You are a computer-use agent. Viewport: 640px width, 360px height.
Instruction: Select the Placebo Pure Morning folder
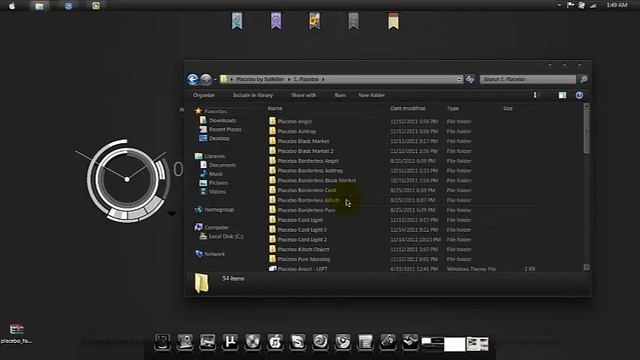click(304, 259)
